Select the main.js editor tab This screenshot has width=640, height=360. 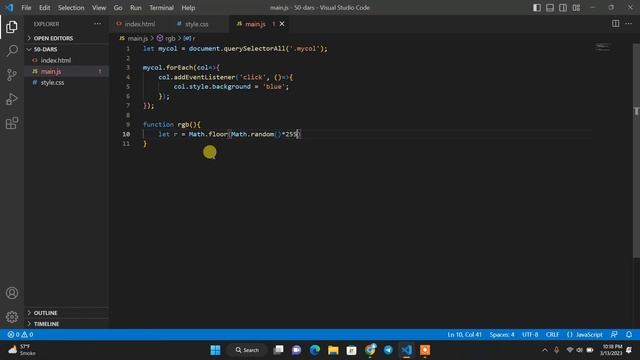click(x=255, y=24)
